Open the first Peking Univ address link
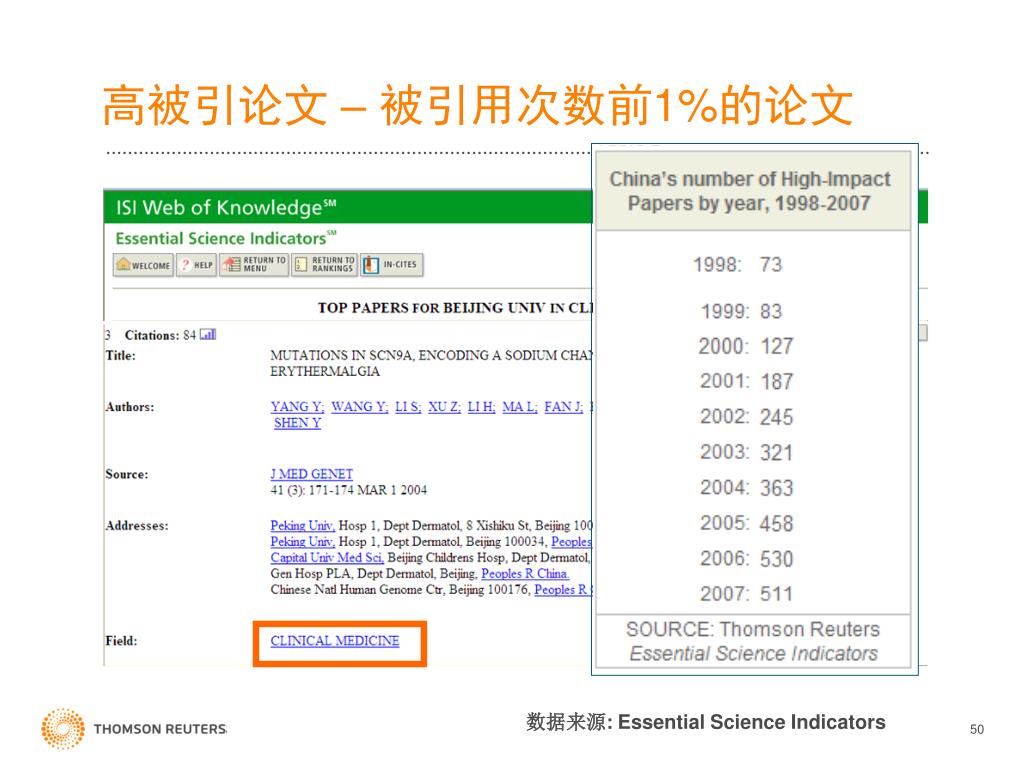This screenshot has height=768, width=1024. click(303, 526)
